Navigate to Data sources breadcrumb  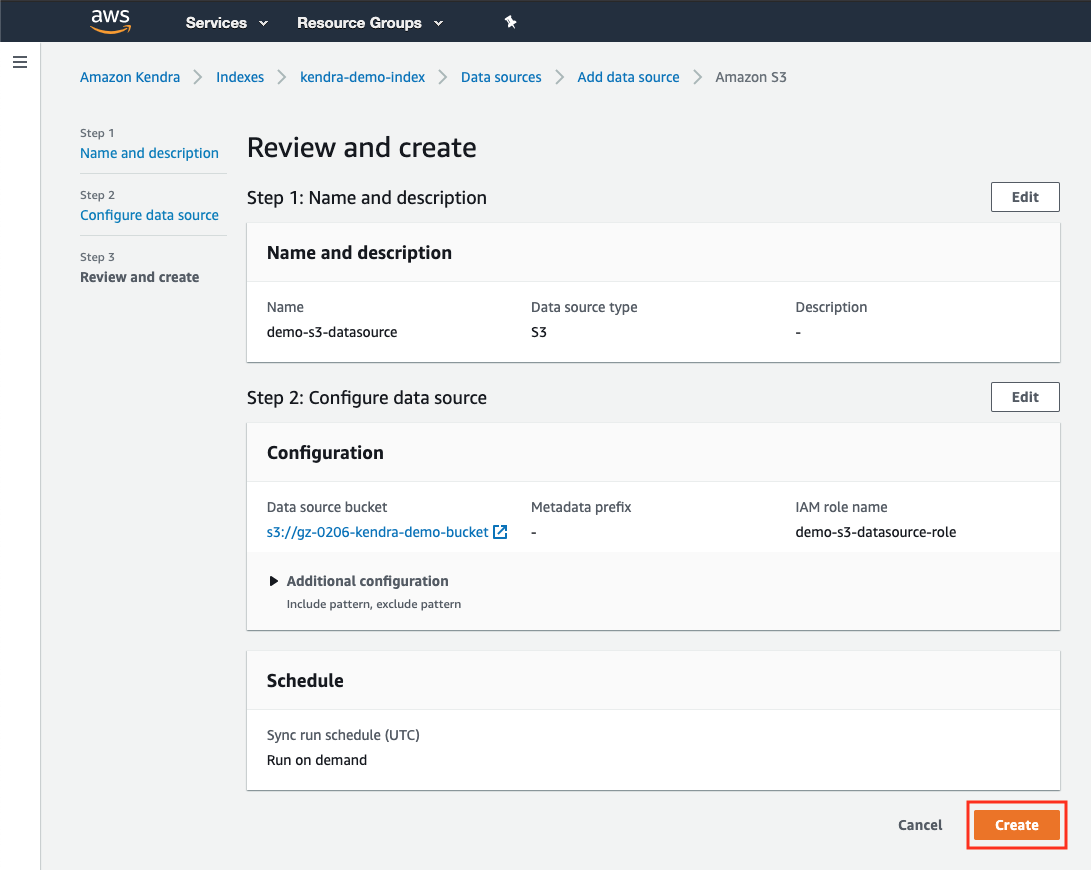tap(501, 77)
